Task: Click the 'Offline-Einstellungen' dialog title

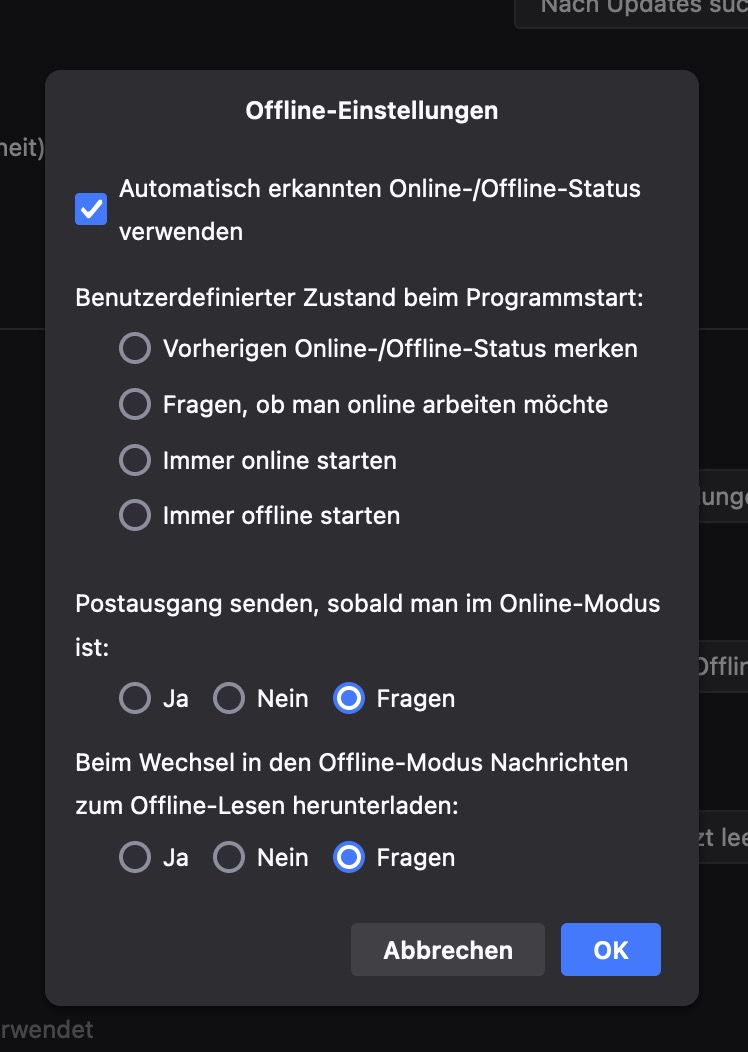Action: coord(372,111)
